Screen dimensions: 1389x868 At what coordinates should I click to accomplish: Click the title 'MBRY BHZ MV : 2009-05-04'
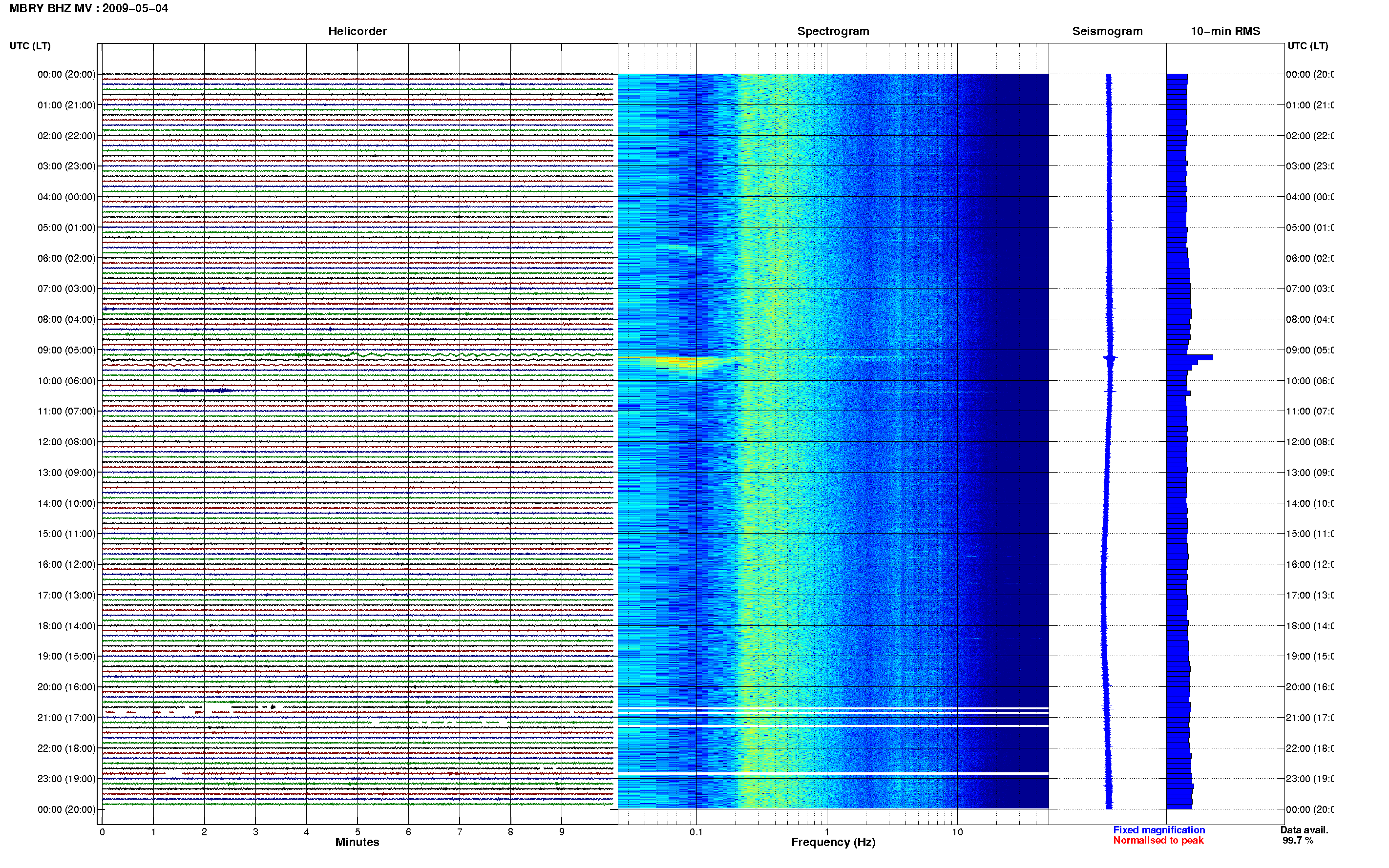coord(88,9)
